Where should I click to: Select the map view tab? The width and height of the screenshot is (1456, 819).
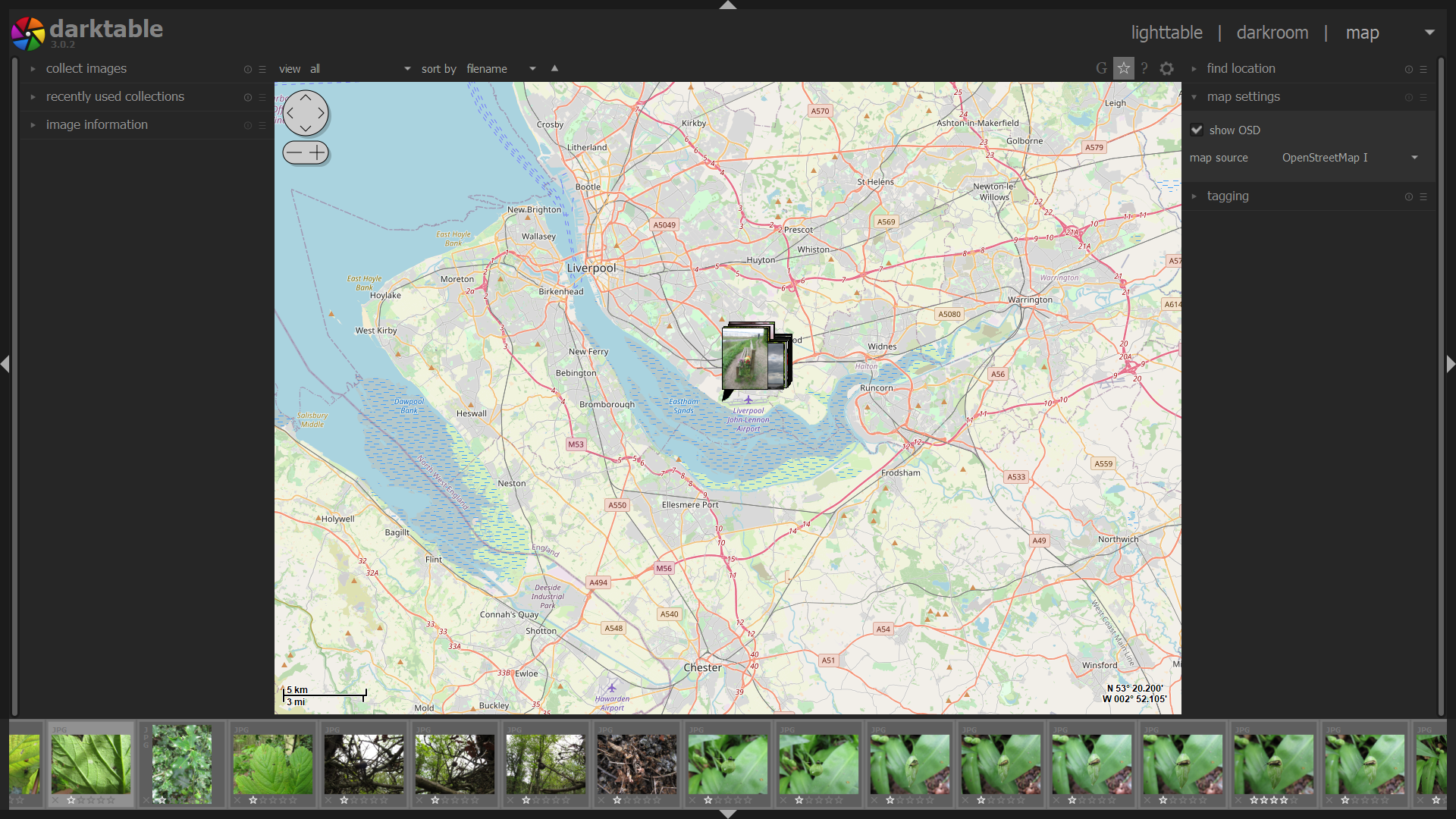point(1362,33)
